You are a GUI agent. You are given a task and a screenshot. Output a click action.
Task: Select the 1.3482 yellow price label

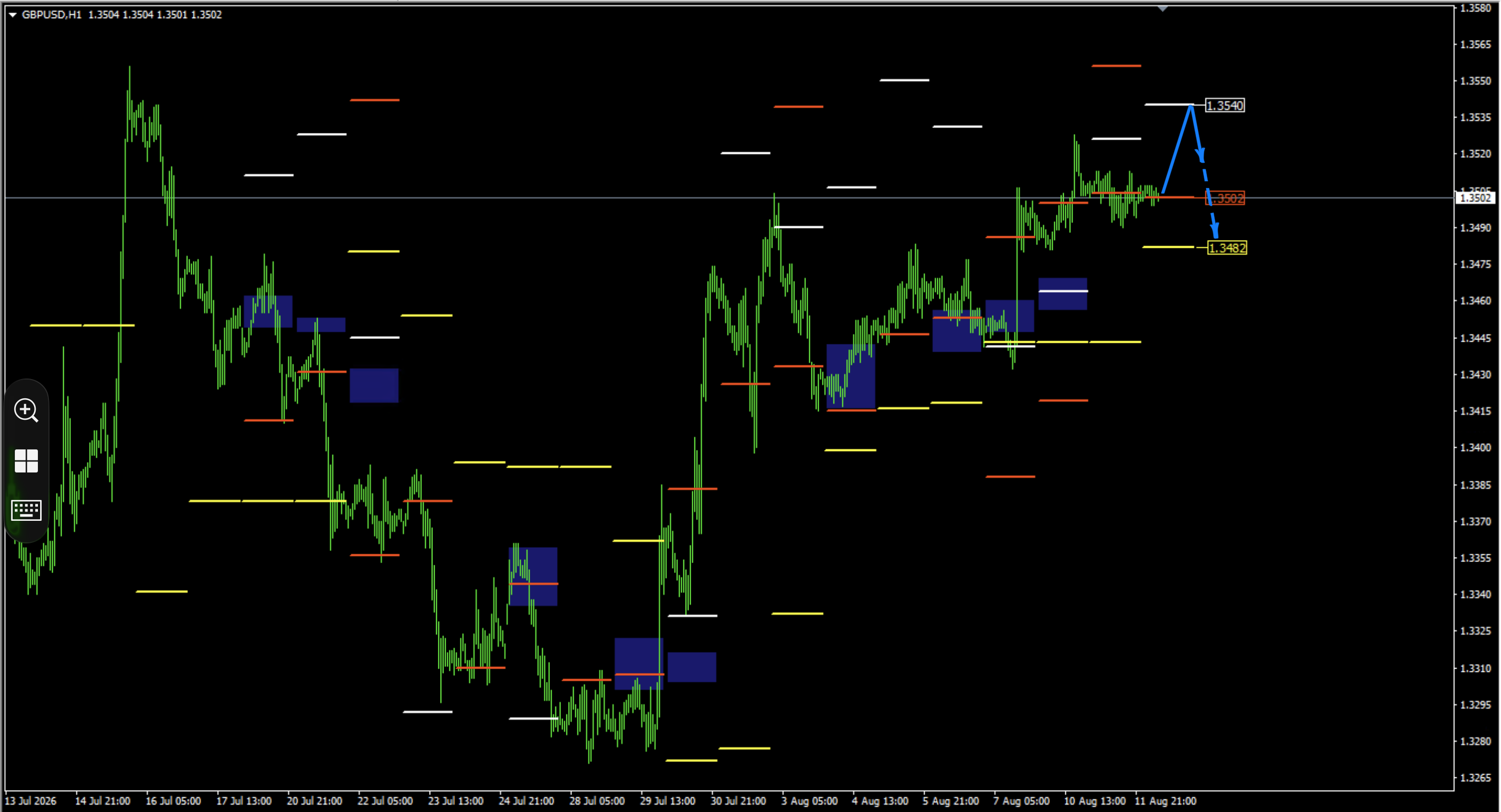pos(1227,248)
